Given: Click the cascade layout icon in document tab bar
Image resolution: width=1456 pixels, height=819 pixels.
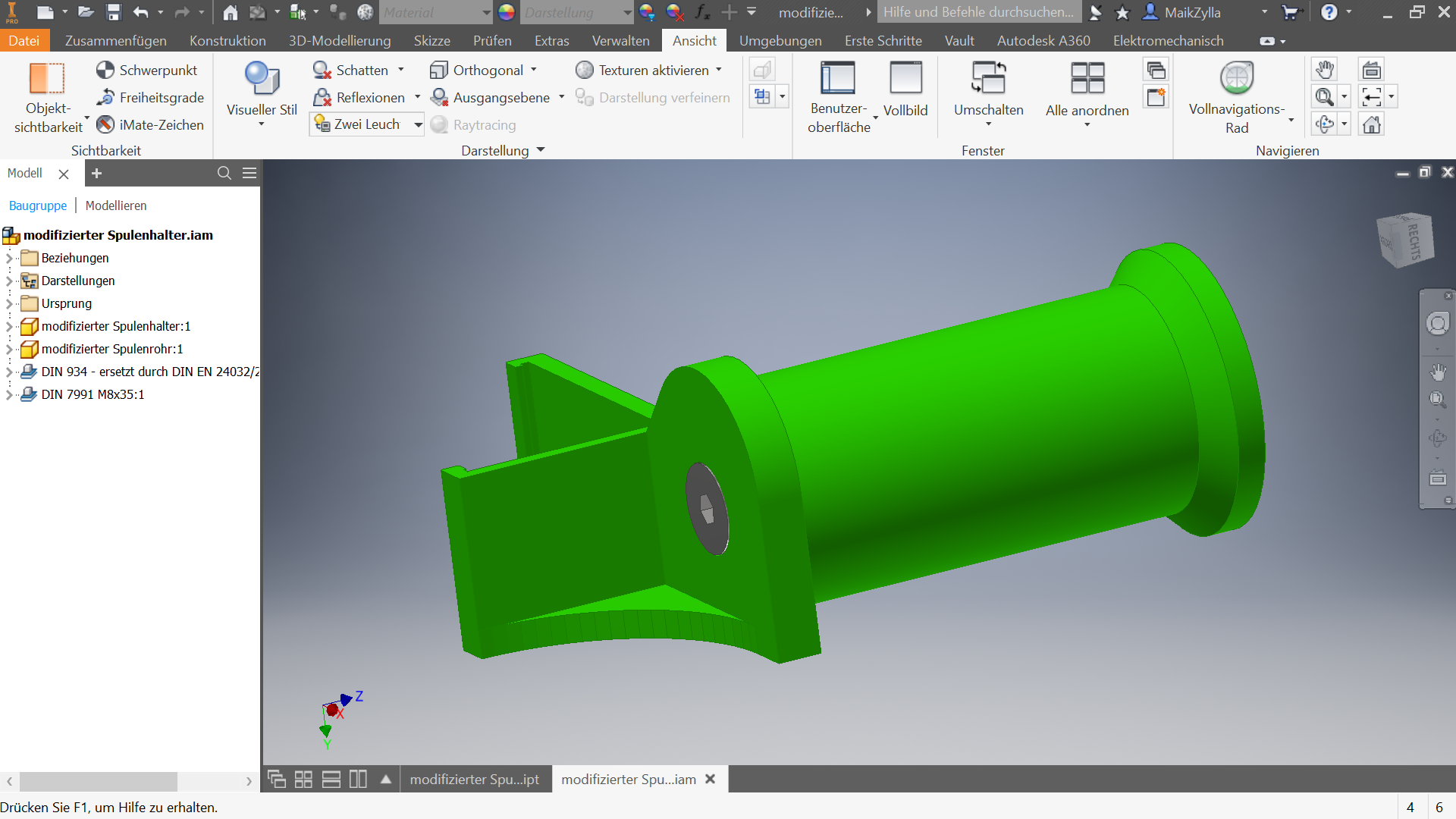Looking at the screenshot, I should [x=277, y=779].
